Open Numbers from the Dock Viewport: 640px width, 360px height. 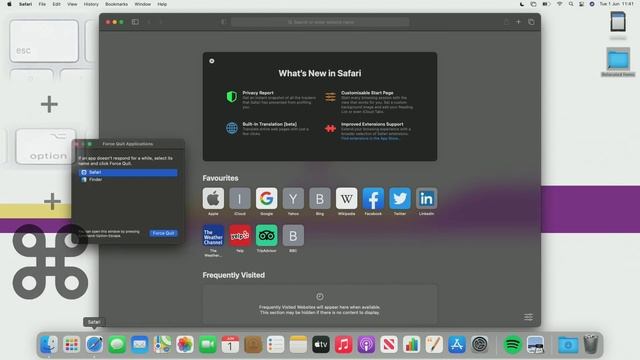pyautogui.click(x=411, y=344)
